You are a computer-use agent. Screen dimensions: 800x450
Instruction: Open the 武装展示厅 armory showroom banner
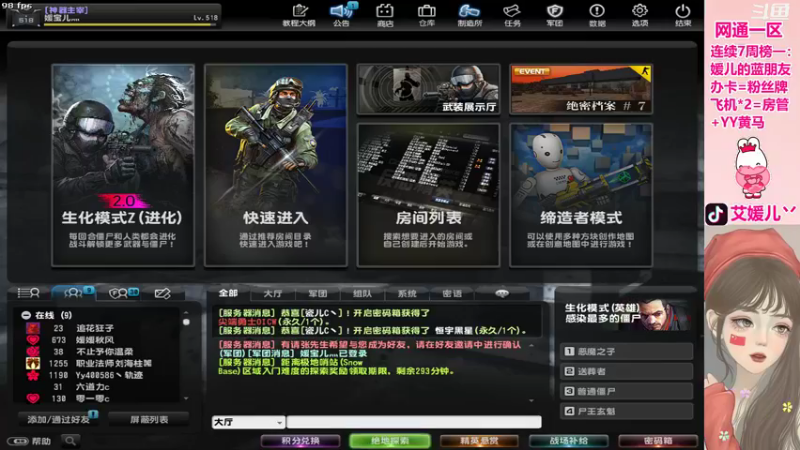[x=428, y=89]
